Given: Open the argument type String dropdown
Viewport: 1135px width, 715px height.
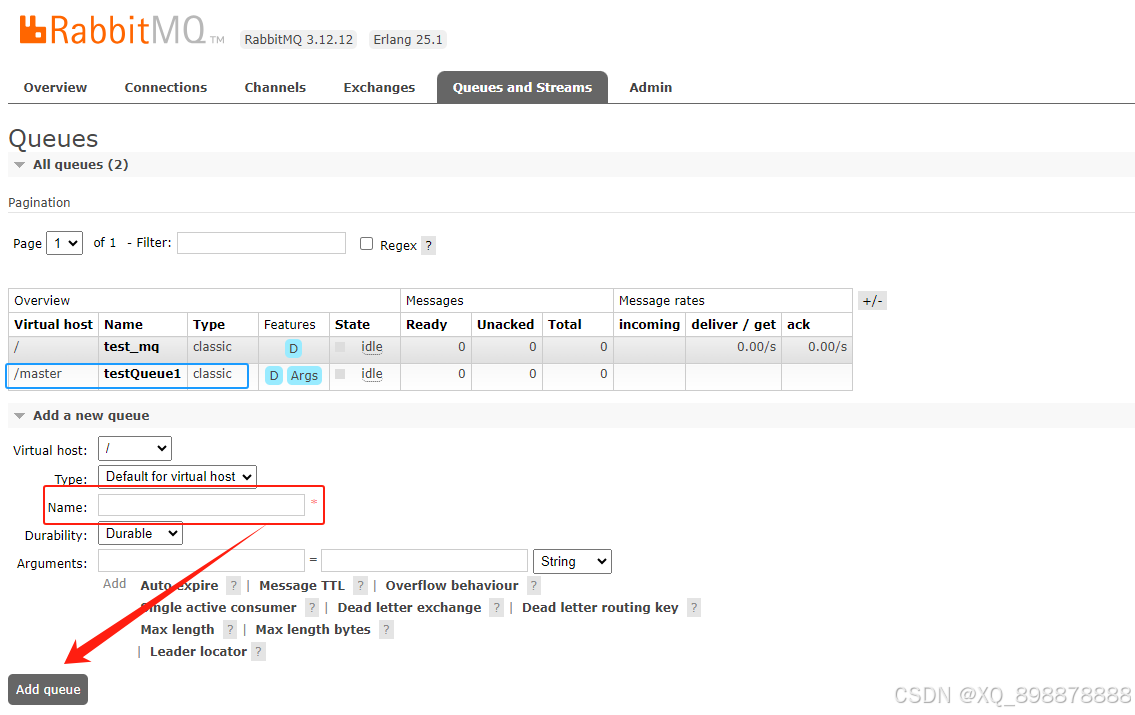Looking at the screenshot, I should (x=572, y=562).
